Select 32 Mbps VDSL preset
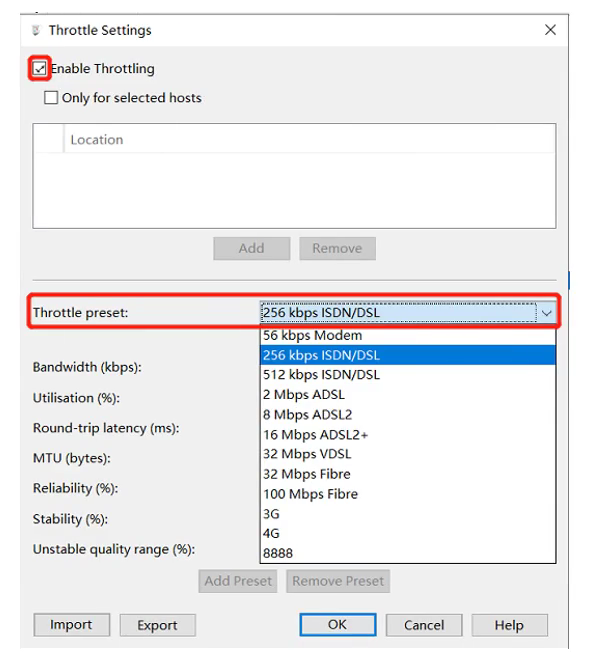The height and width of the screenshot is (669, 598). (408, 454)
